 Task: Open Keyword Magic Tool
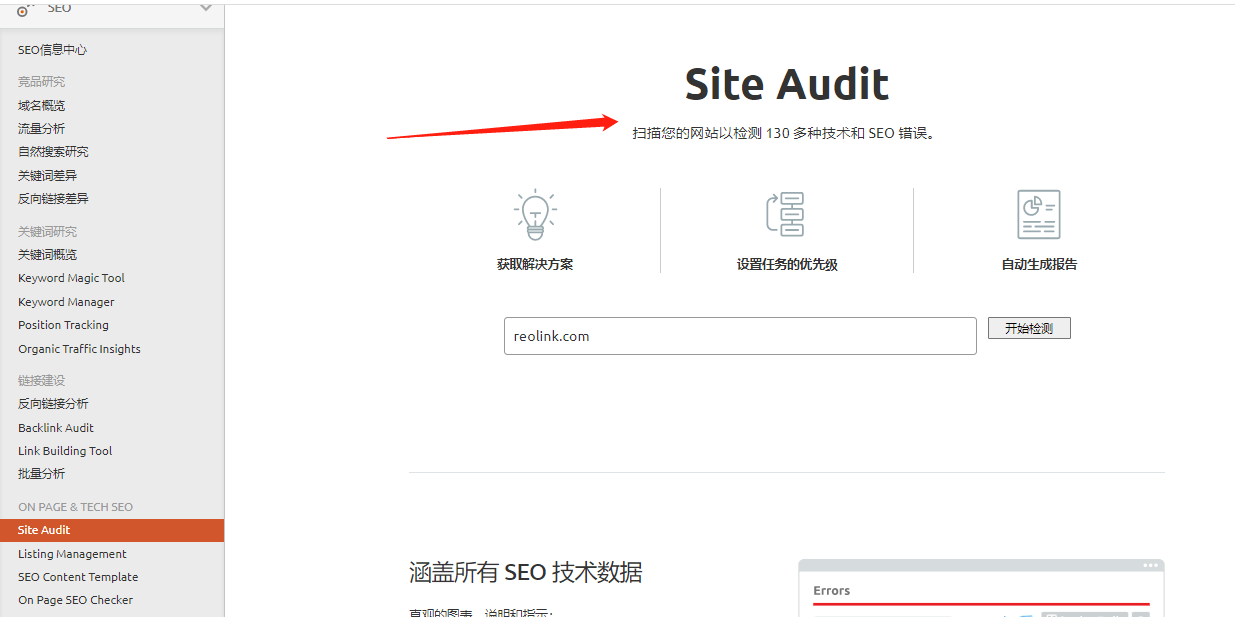[71, 278]
